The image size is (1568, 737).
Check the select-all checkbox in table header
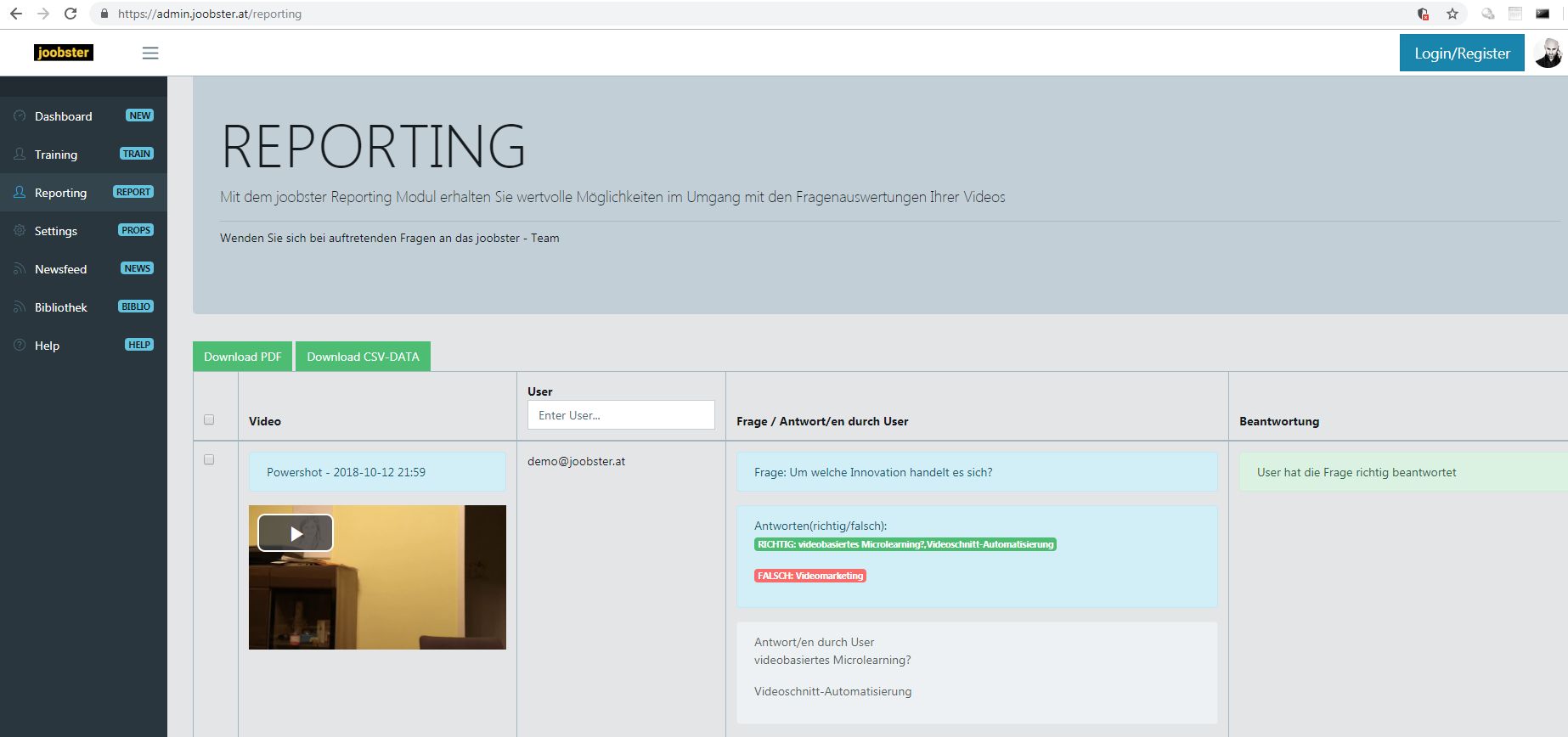pos(209,419)
